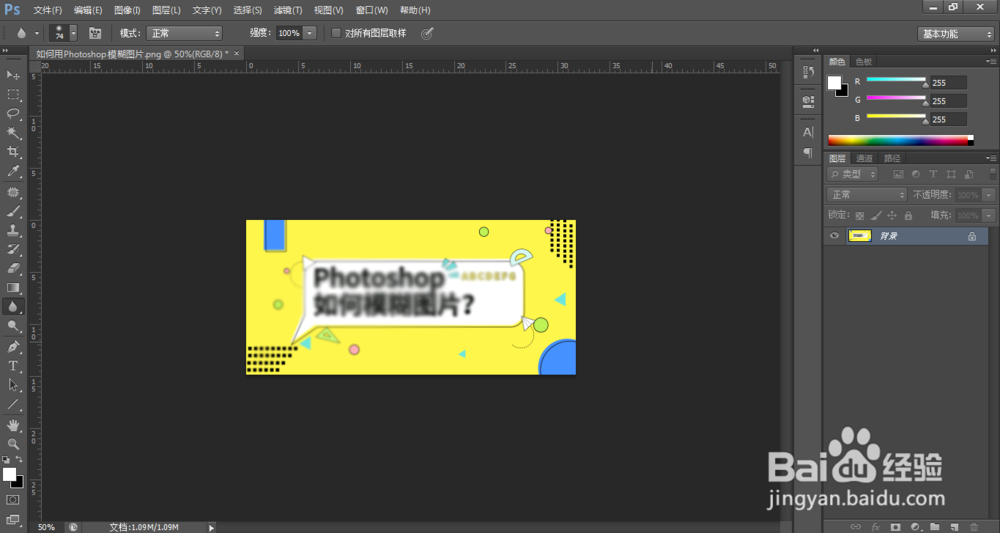Open the 图像(I) menu
This screenshot has width=1000, height=533.
click(x=127, y=10)
